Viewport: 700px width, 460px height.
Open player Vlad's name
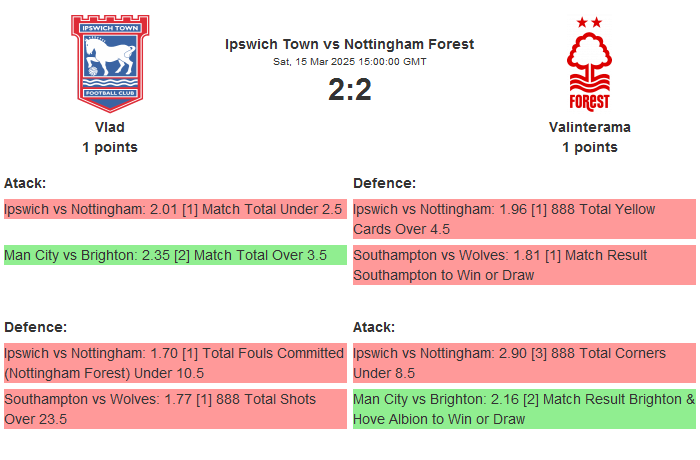pyautogui.click(x=110, y=127)
